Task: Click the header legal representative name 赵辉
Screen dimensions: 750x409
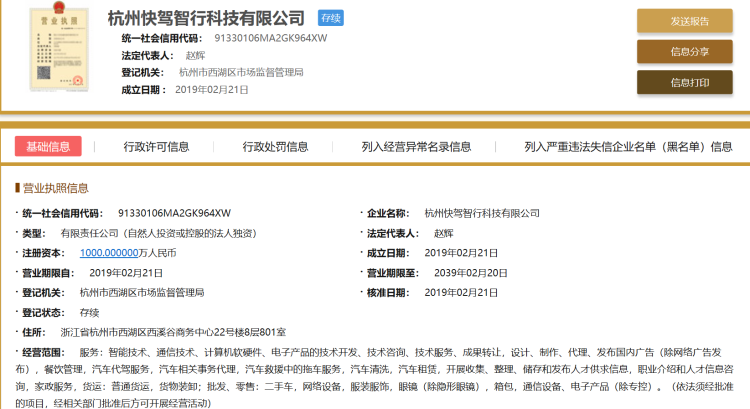Action: [195, 55]
